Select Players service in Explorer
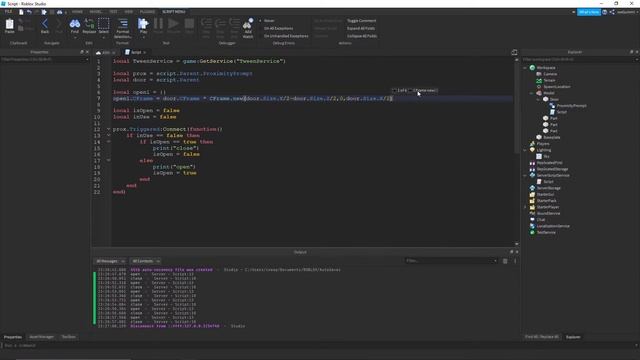 [x=542, y=144]
